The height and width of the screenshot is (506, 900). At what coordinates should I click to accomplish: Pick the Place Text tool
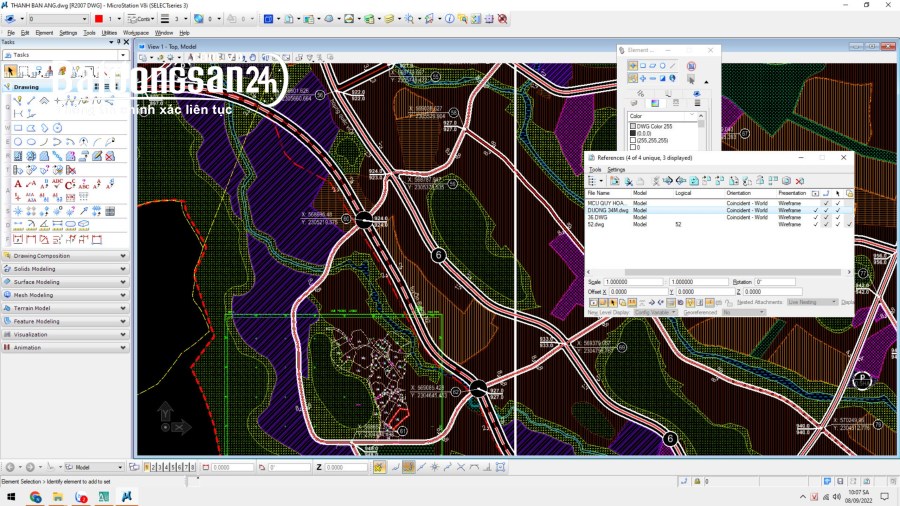coord(18,184)
